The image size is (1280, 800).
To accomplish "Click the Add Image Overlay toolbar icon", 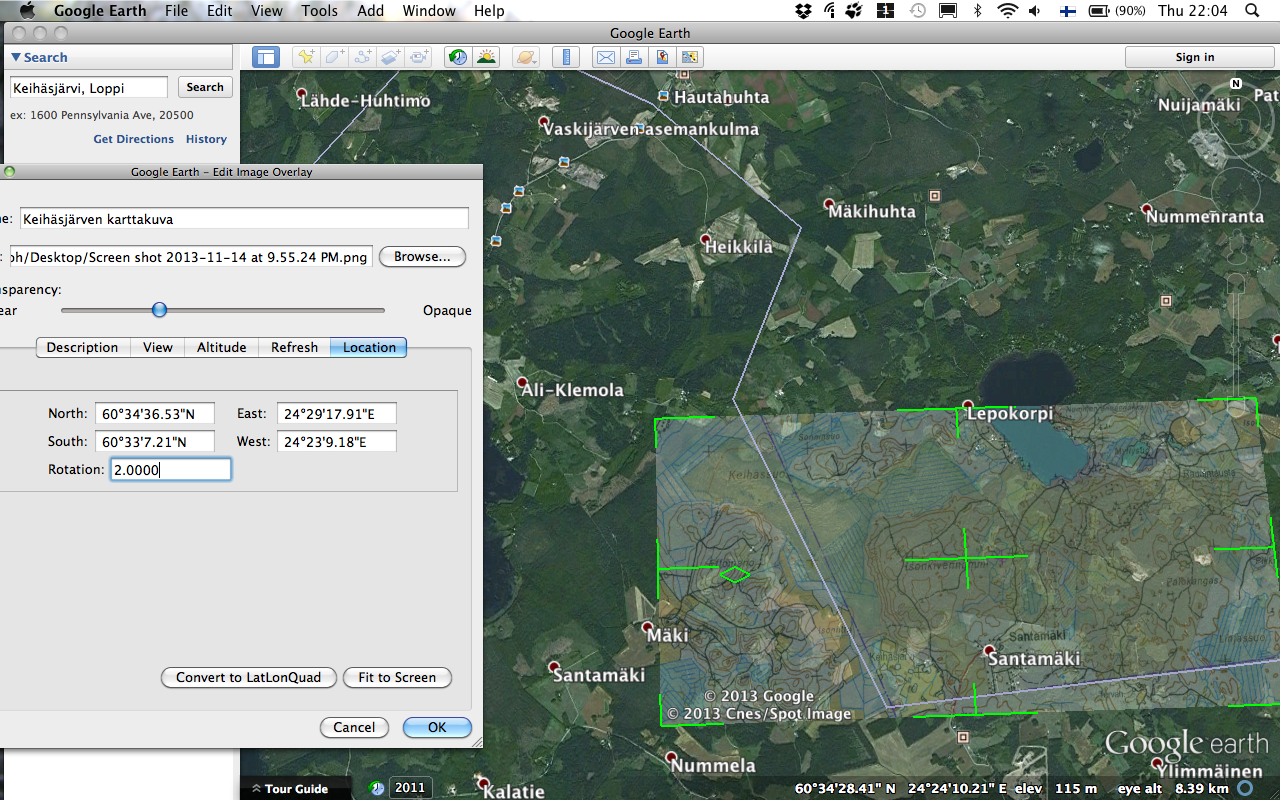I will (x=392, y=57).
